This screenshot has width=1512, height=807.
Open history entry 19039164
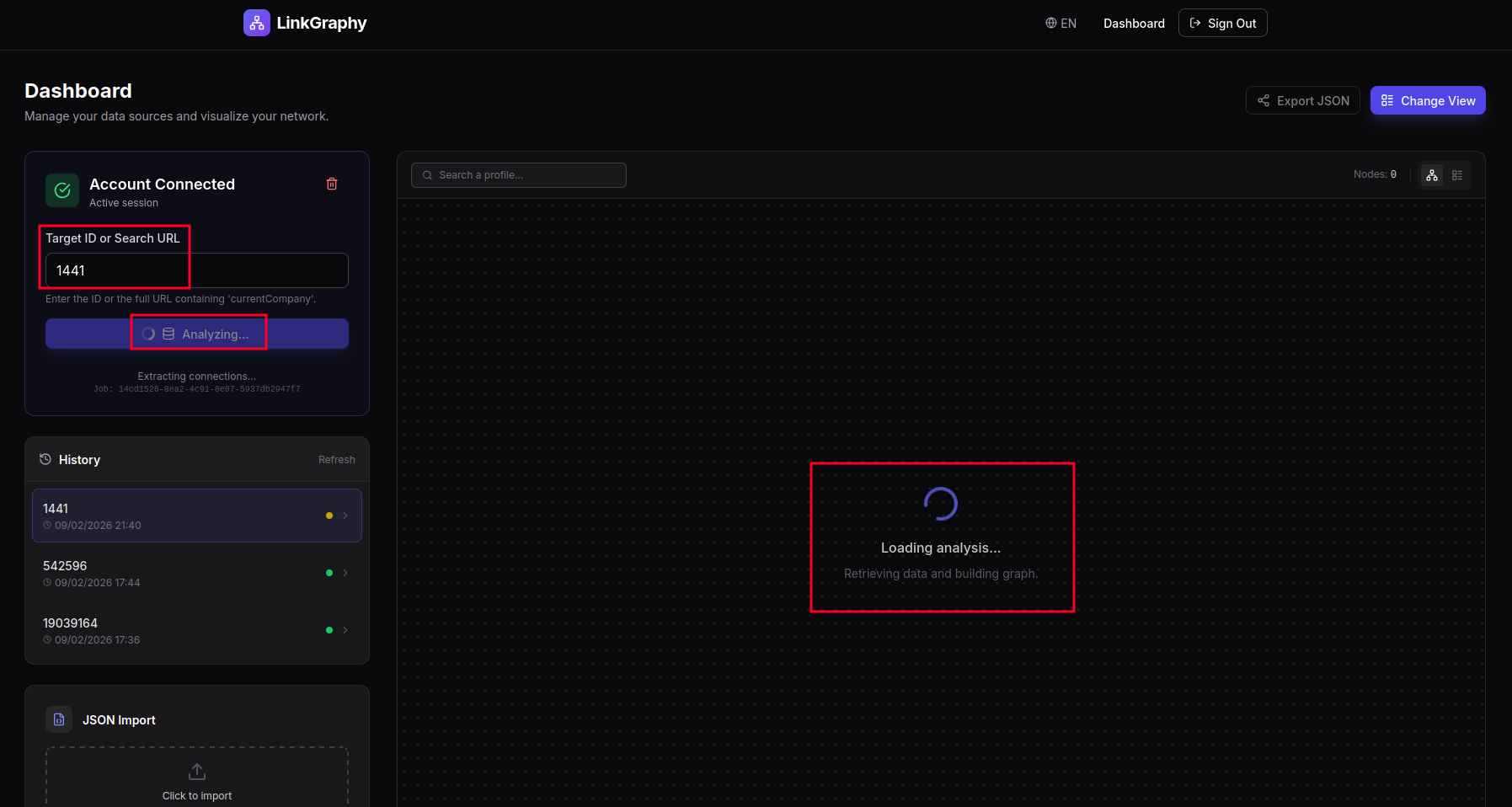coord(197,630)
